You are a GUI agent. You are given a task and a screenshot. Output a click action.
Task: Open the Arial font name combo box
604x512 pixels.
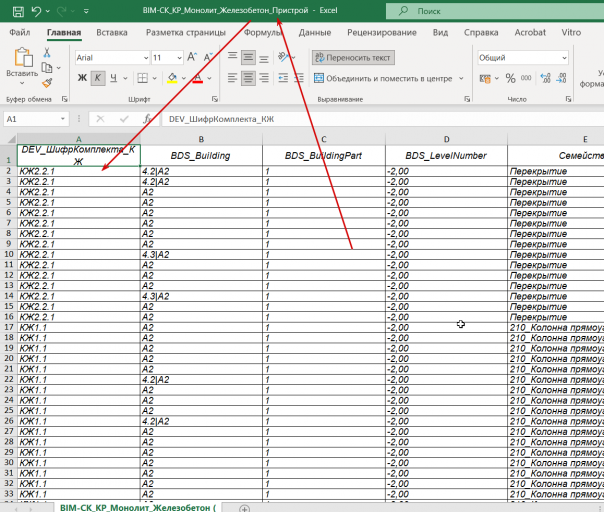tap(112, 58)
